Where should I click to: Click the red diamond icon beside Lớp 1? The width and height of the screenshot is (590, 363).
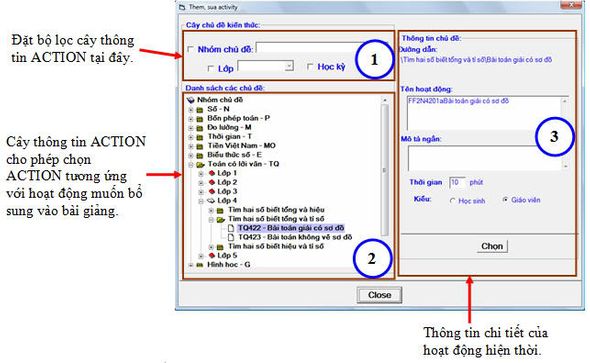(212, 173)
